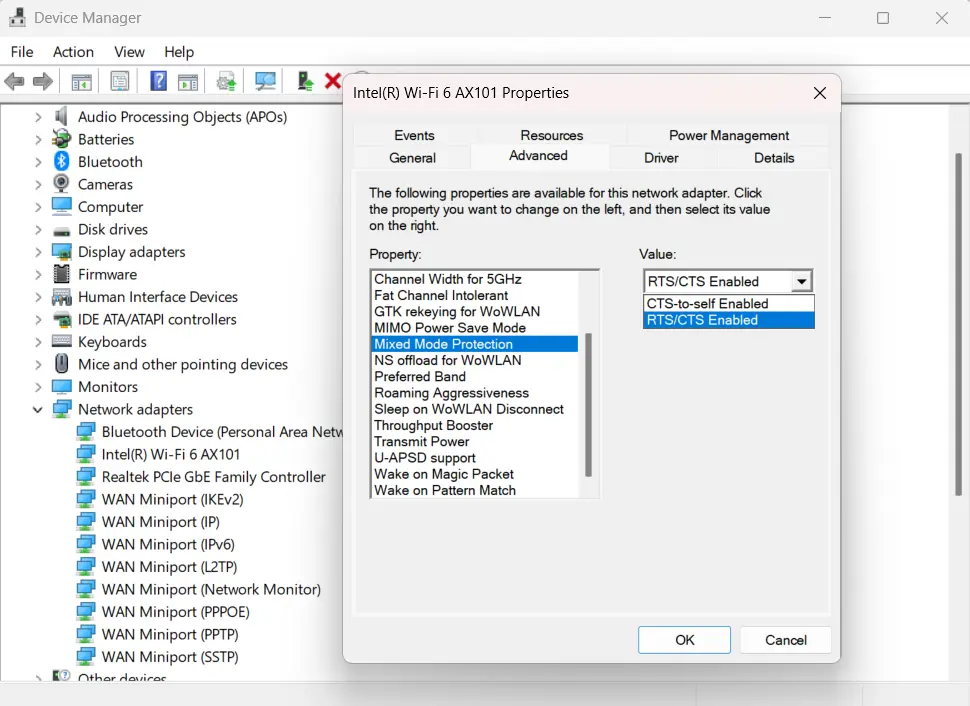The height and width of the screenshot is (706, 970).
Task: Expand the Audio Processing Objects node
Action: point(38,117)
